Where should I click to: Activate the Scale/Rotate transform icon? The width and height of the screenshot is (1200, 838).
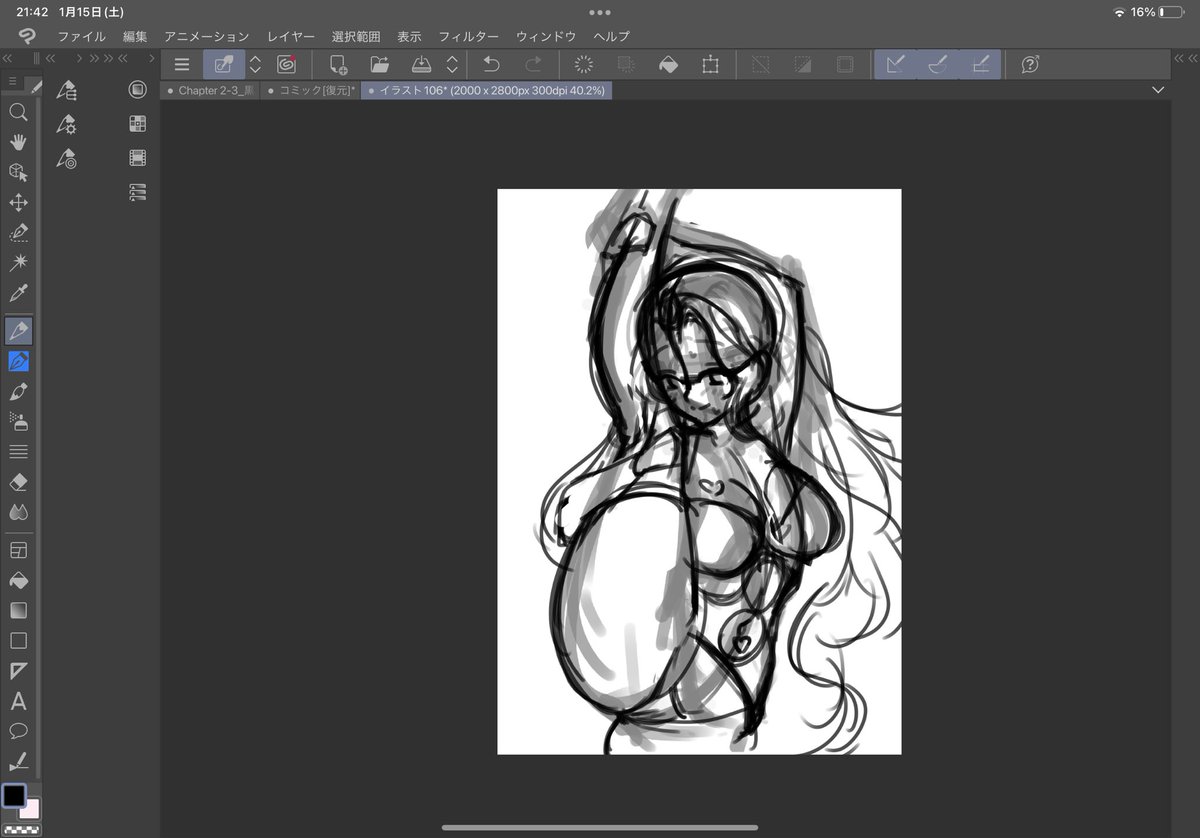(710, 64)
